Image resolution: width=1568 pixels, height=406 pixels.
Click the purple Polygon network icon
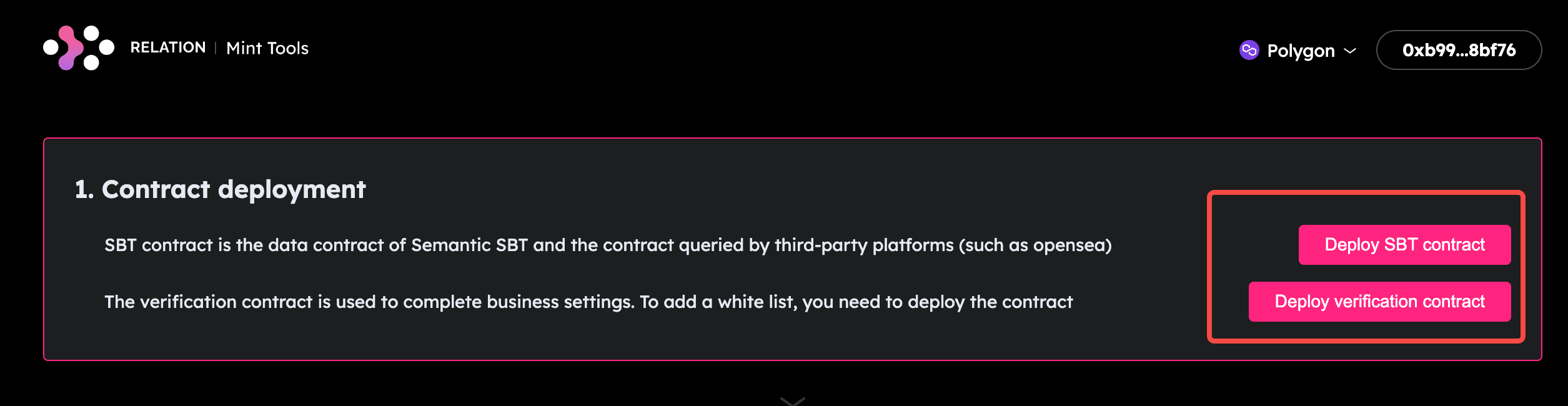(1249, 50)
